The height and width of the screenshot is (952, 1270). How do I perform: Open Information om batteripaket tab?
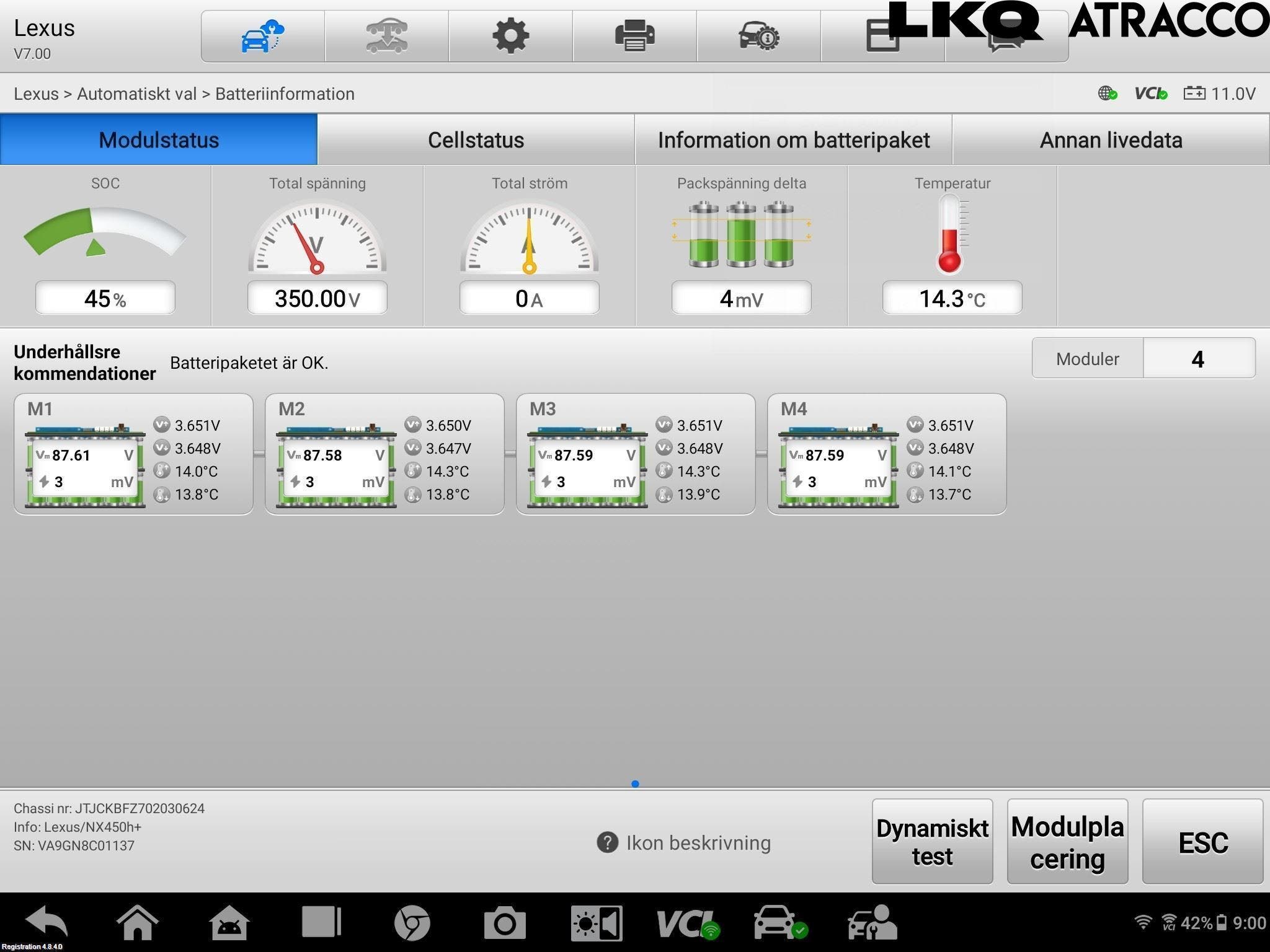[793, 139]
